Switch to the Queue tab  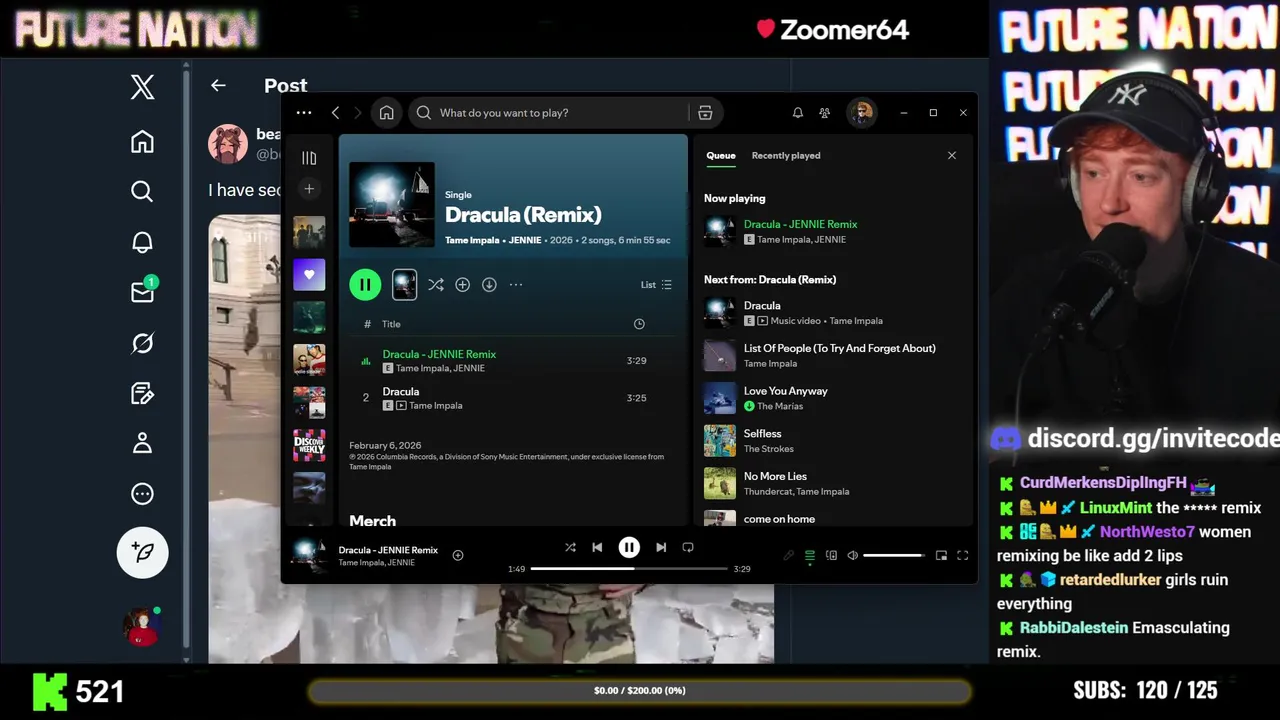point(721,156)
